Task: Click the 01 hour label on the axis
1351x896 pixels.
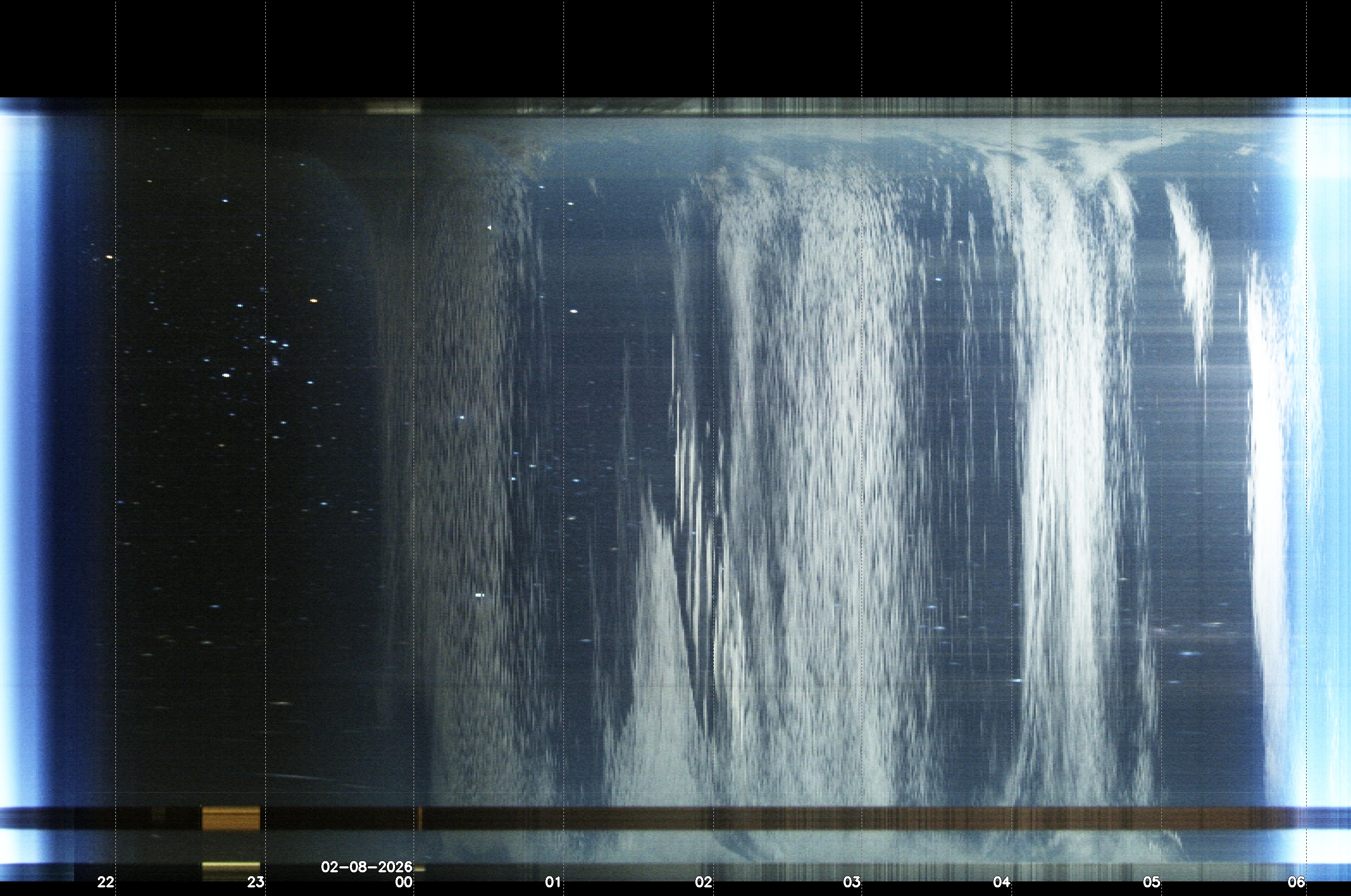Action: click(553, 882)
